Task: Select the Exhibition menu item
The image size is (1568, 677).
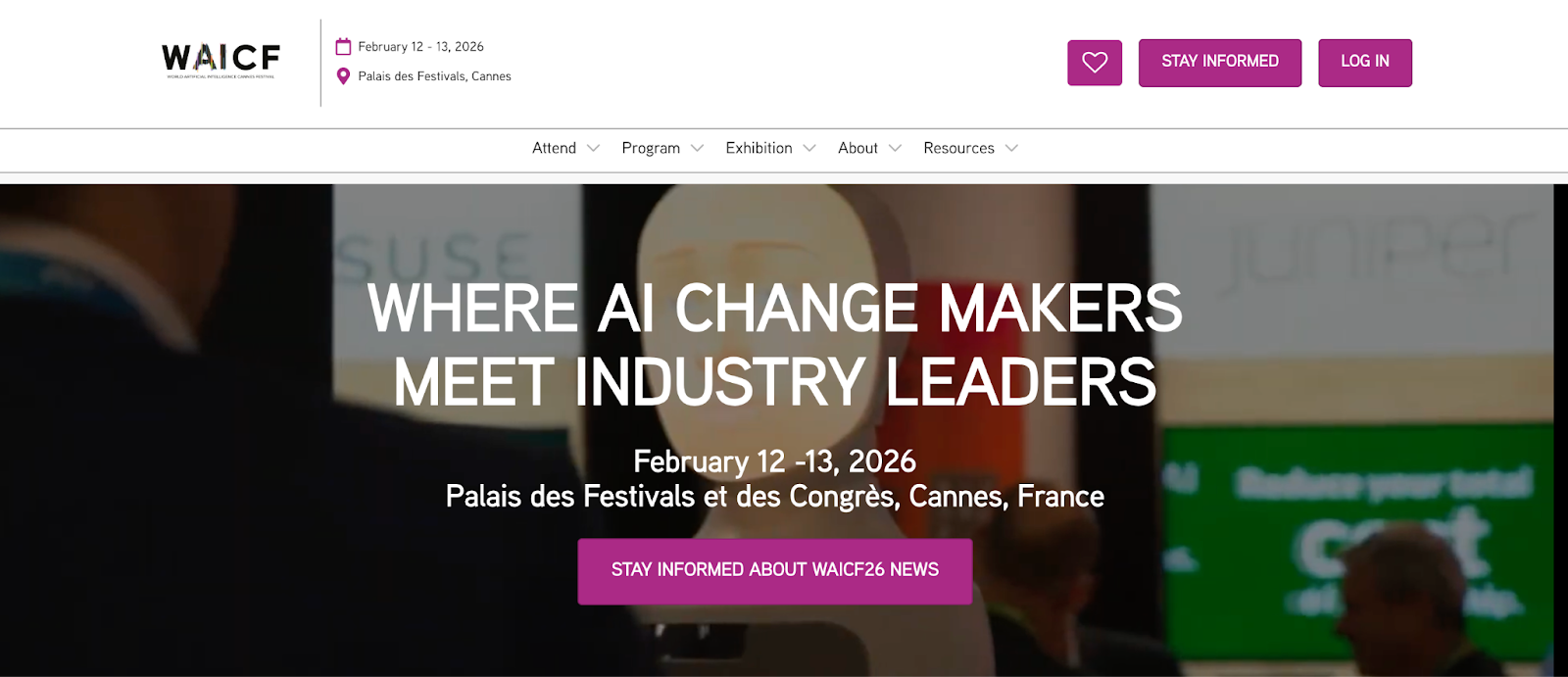Action: point(759,148)
